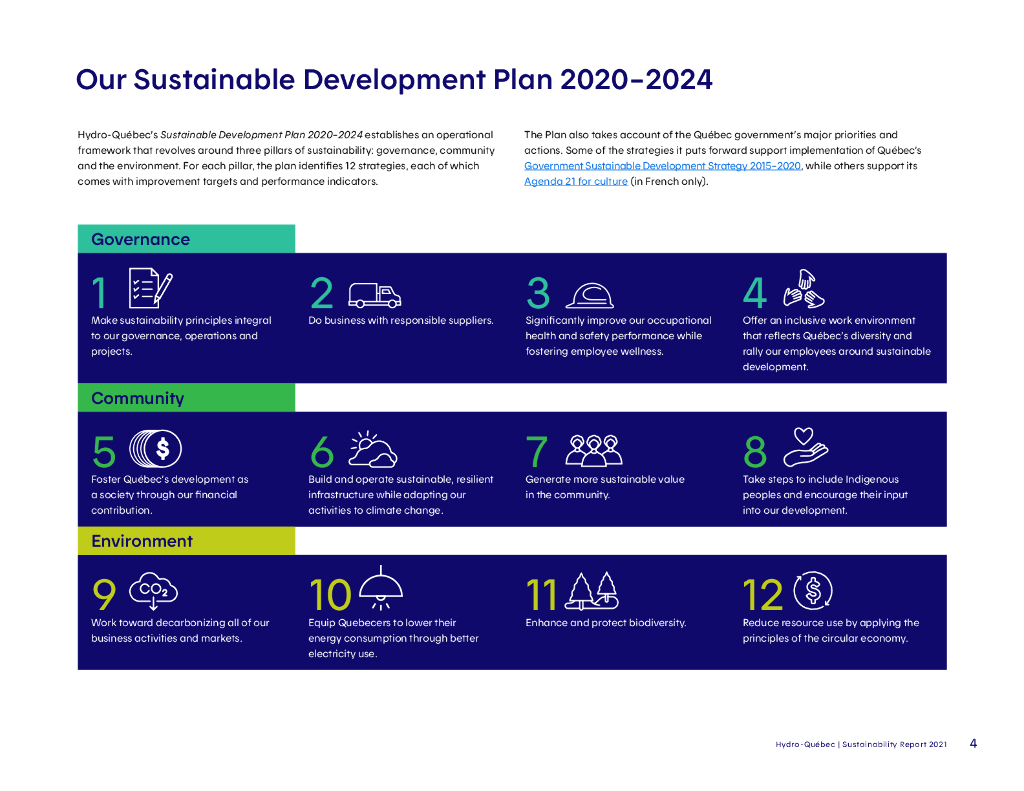The image size is (1024, 791).
Task: Click 'Foster Québec's development as a society' text
Action: 170,494
